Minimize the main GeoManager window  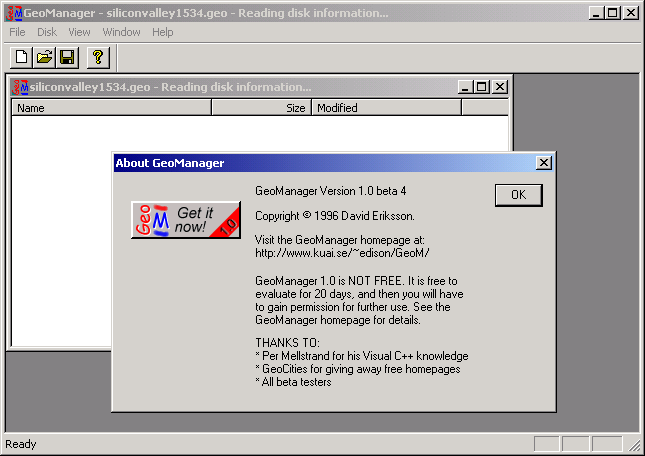[x=596, y=13]
